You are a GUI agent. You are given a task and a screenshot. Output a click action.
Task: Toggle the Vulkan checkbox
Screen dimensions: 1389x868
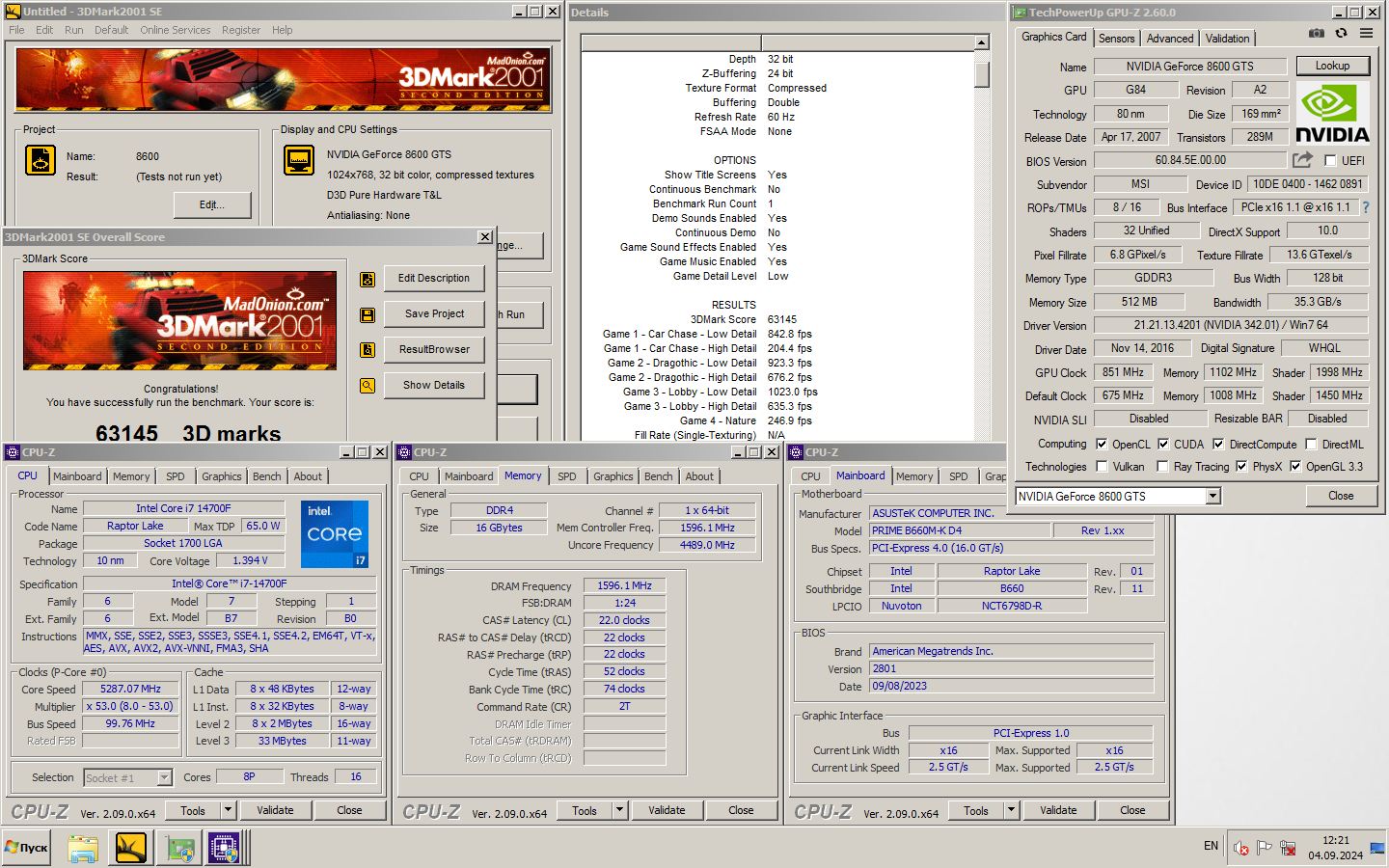click(1102, 466)
